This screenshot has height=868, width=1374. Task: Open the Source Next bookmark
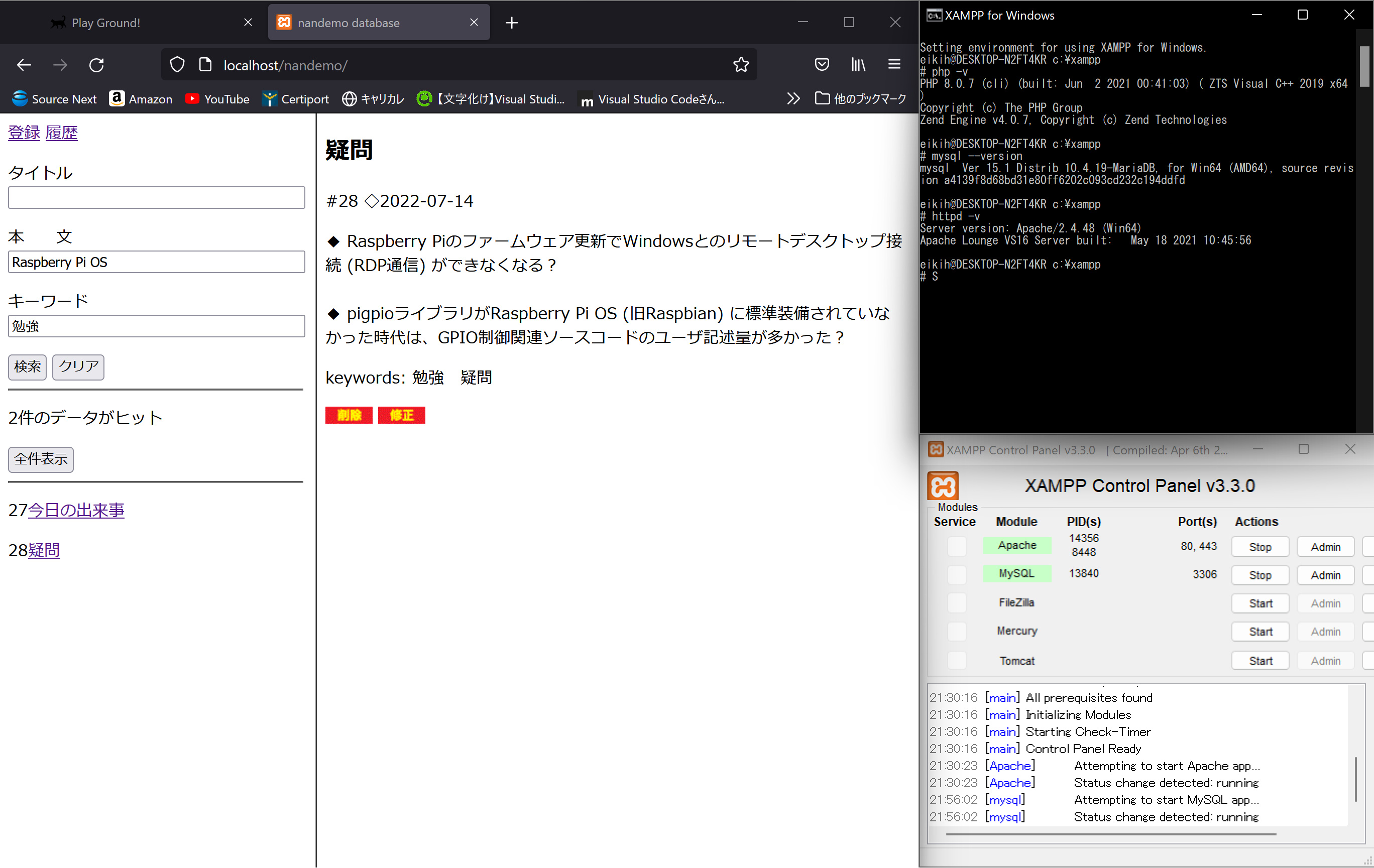[54, 98]
